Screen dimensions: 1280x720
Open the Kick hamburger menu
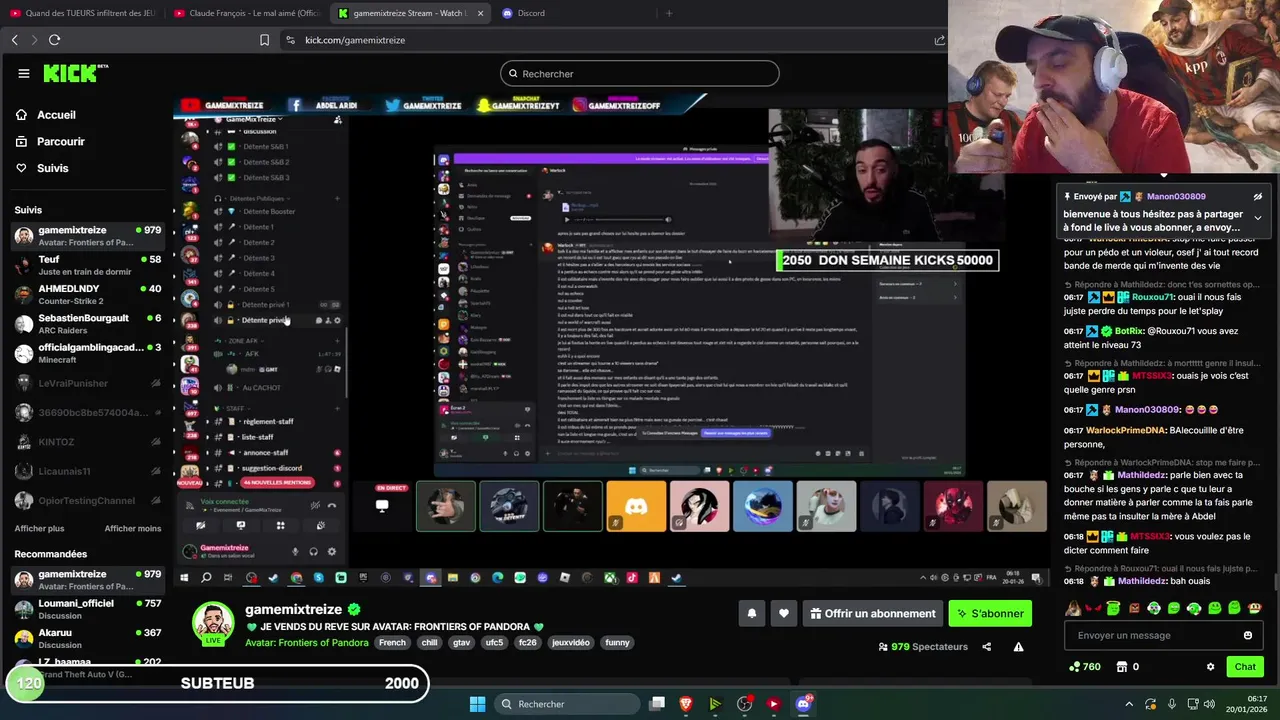point(23,73)
